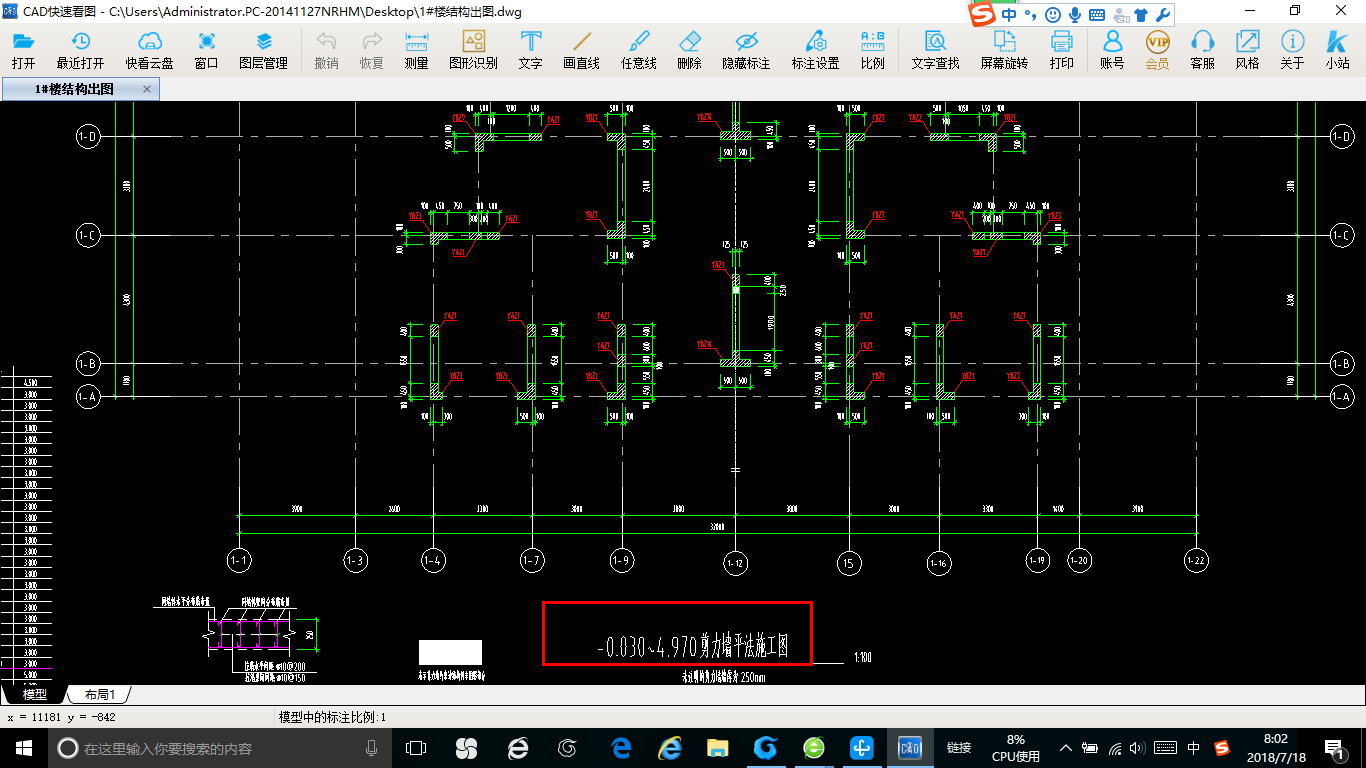Switch to the 模型 model tab
Image resolution: width=1366 pixels, height=768 pixels.
(35, 694)
